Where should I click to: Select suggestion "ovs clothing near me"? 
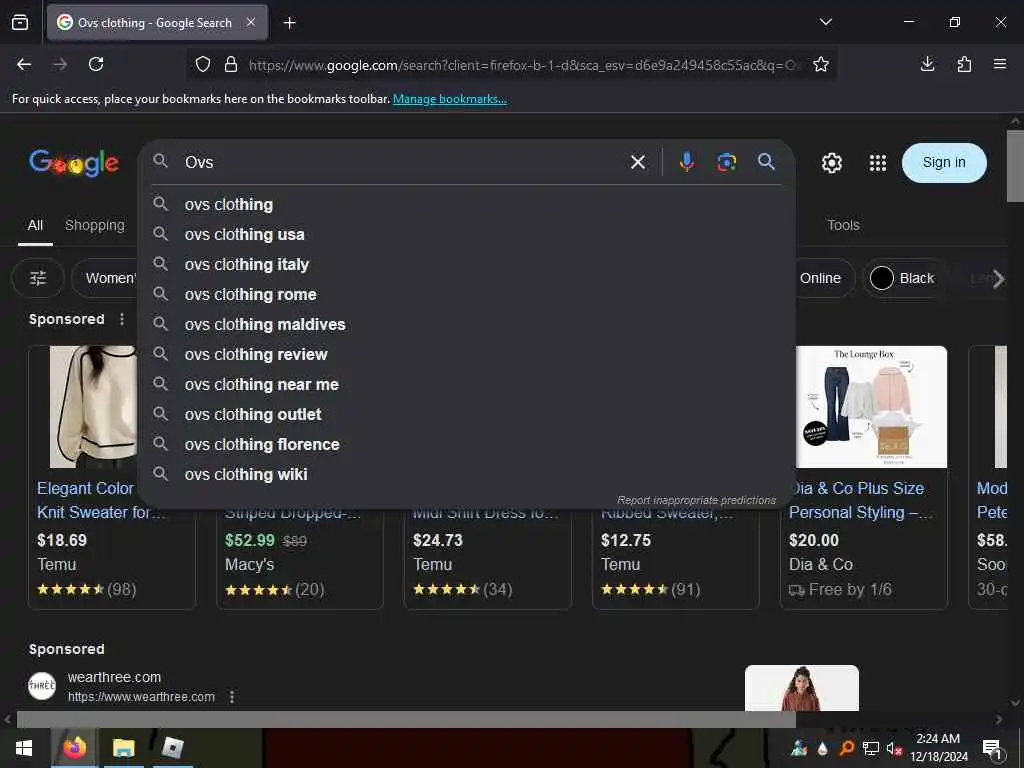[x=466, y=385]
